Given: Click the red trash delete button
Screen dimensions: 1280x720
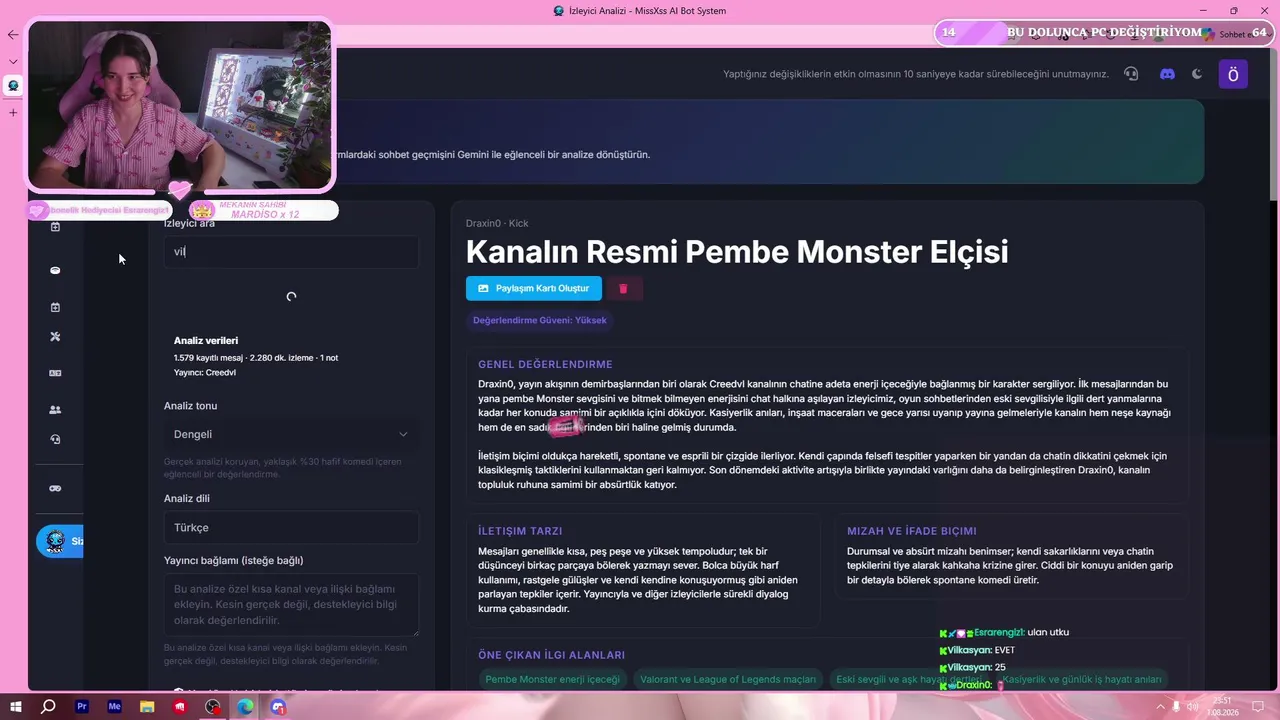Looking at the screenshot, I should tap(623, 288).
